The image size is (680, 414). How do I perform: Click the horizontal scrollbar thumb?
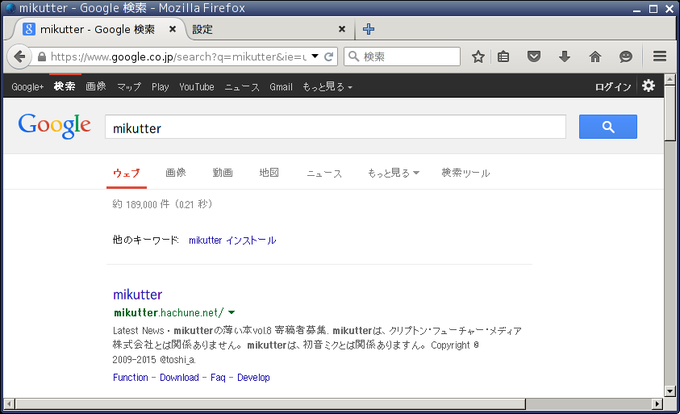tap(270, 404)
